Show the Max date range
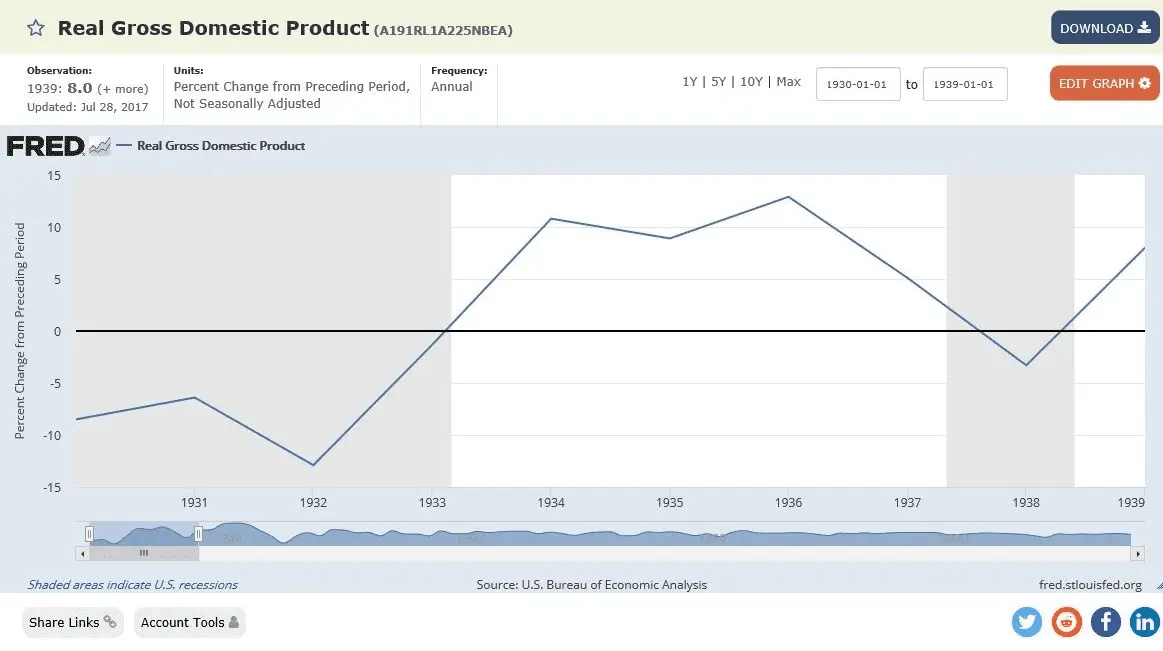Viewport: 1163px width, 651px height. point(788,82)
